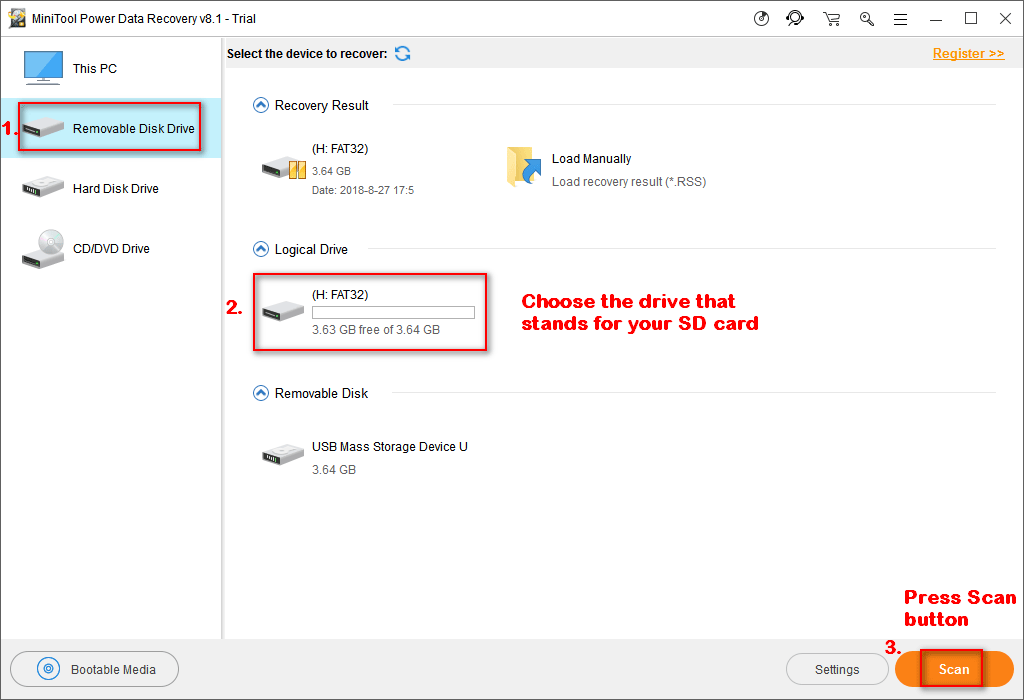This screenshot has height=700, width=1024.
Task: Maximize the MiniTool window
Action: (971, 18)
